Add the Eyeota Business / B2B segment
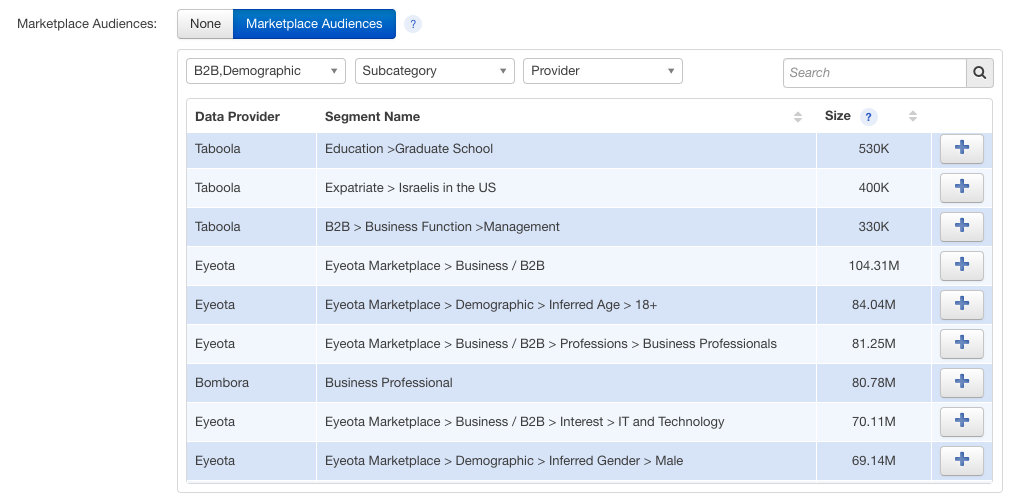 click(961, 266)
